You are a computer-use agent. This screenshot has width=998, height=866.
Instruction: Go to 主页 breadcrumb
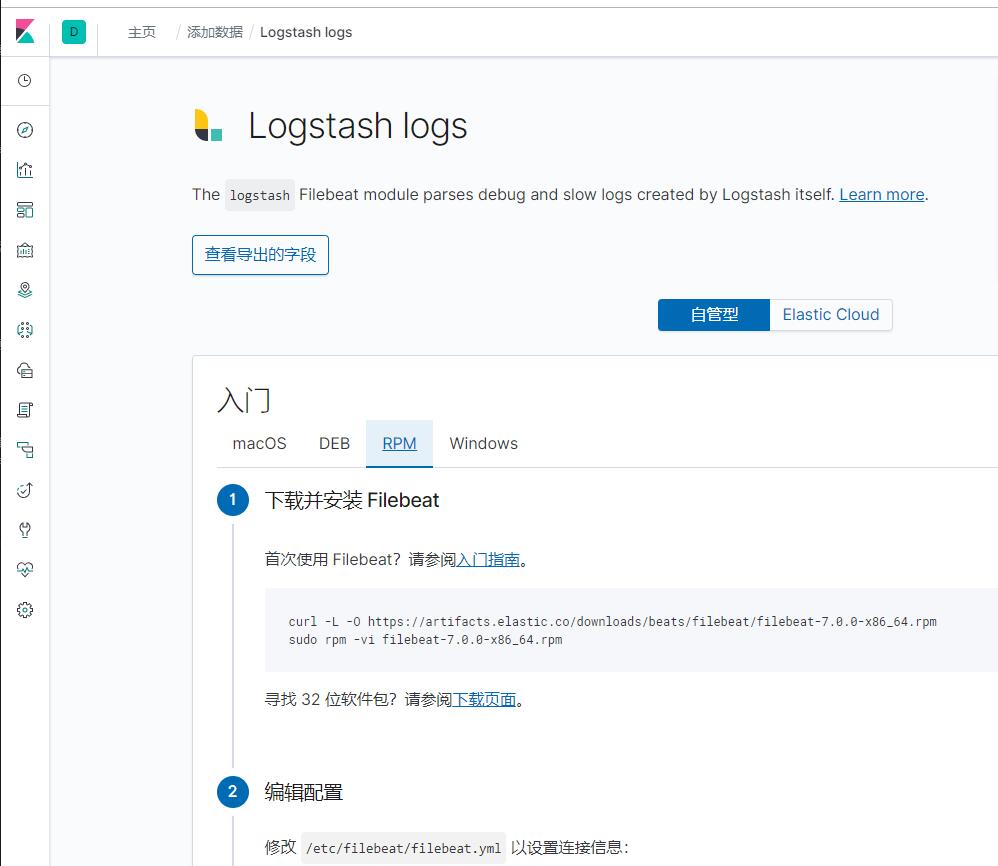141,32
